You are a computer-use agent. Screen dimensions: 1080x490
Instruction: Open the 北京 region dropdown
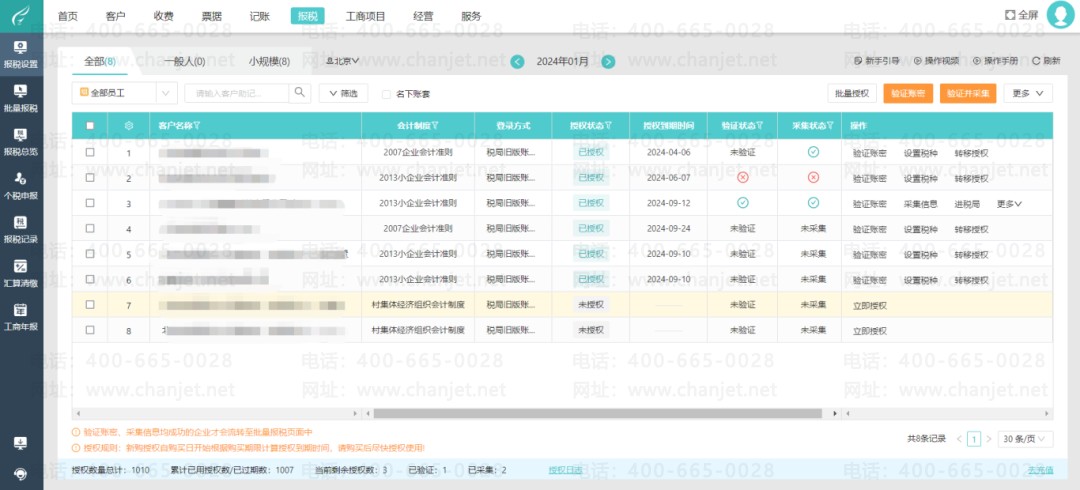342,61
